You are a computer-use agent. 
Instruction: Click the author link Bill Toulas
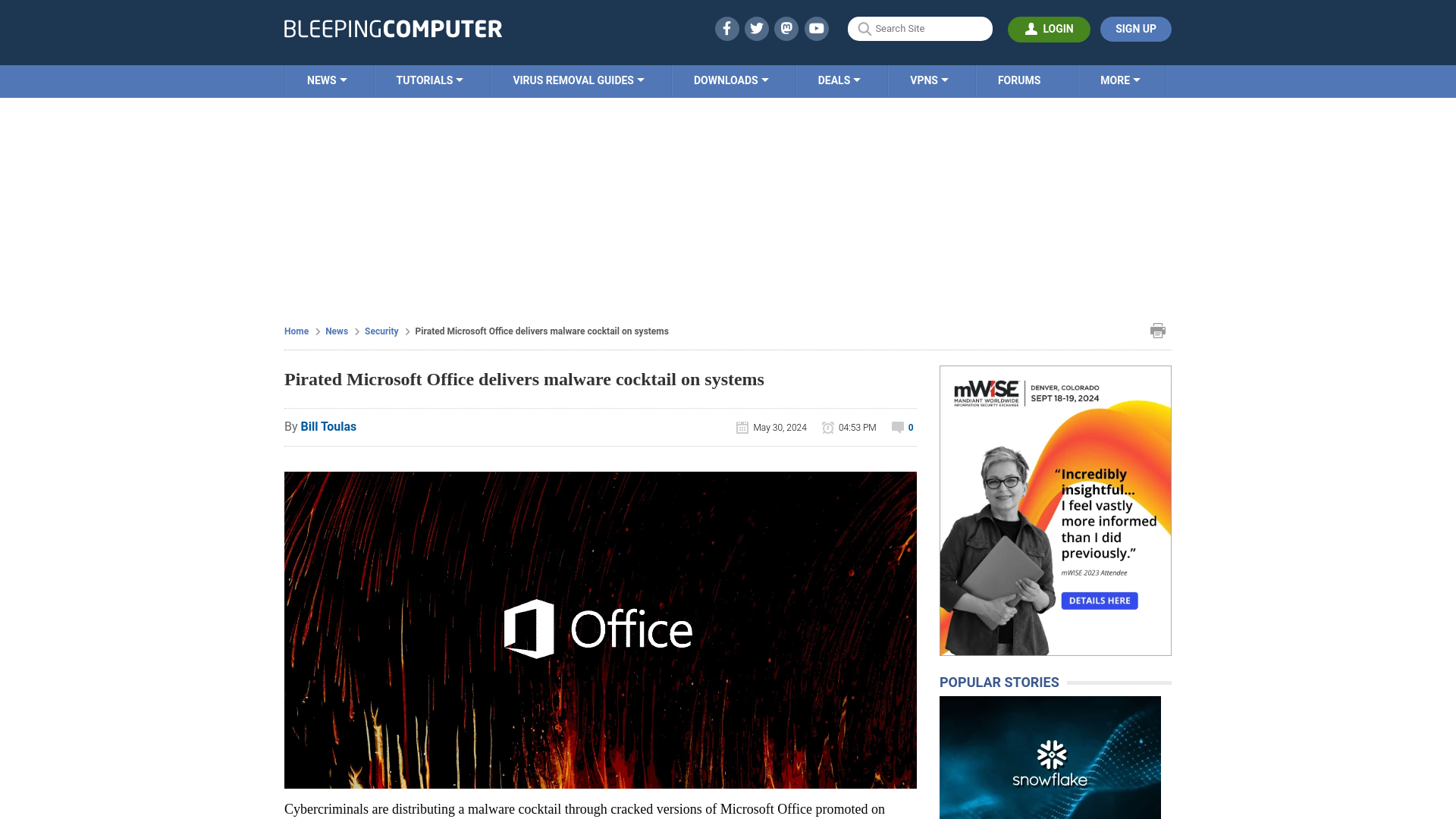328,427
